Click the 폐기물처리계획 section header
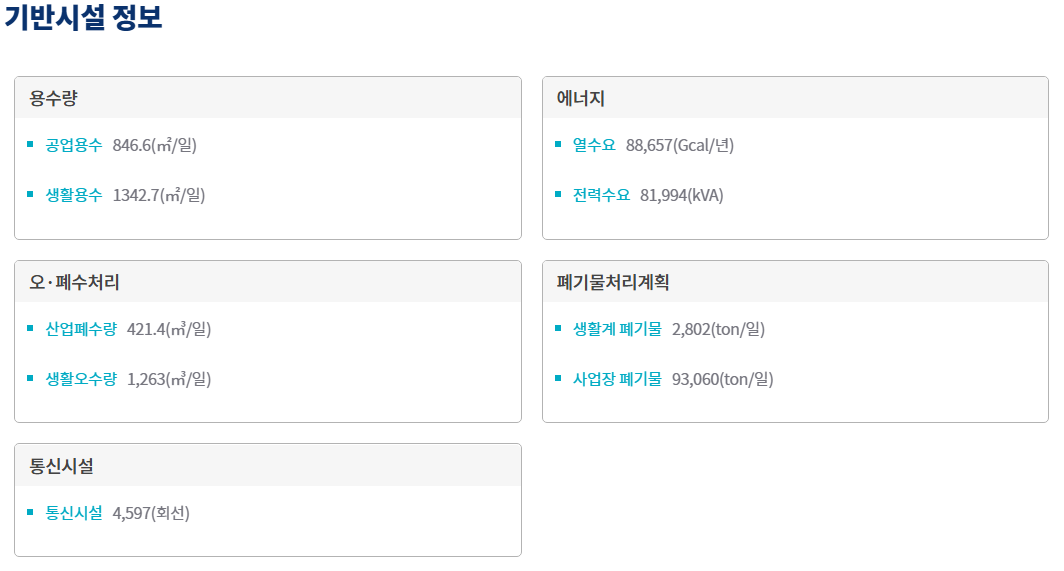Viewport: 1064px width, 571px height. (x=795, y=282)
